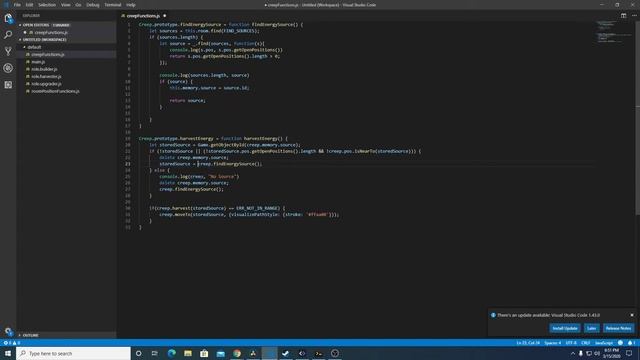Launch Google Chrome from the taskbar
This screenshot has height=360, width=640.
tap(237, 353)
